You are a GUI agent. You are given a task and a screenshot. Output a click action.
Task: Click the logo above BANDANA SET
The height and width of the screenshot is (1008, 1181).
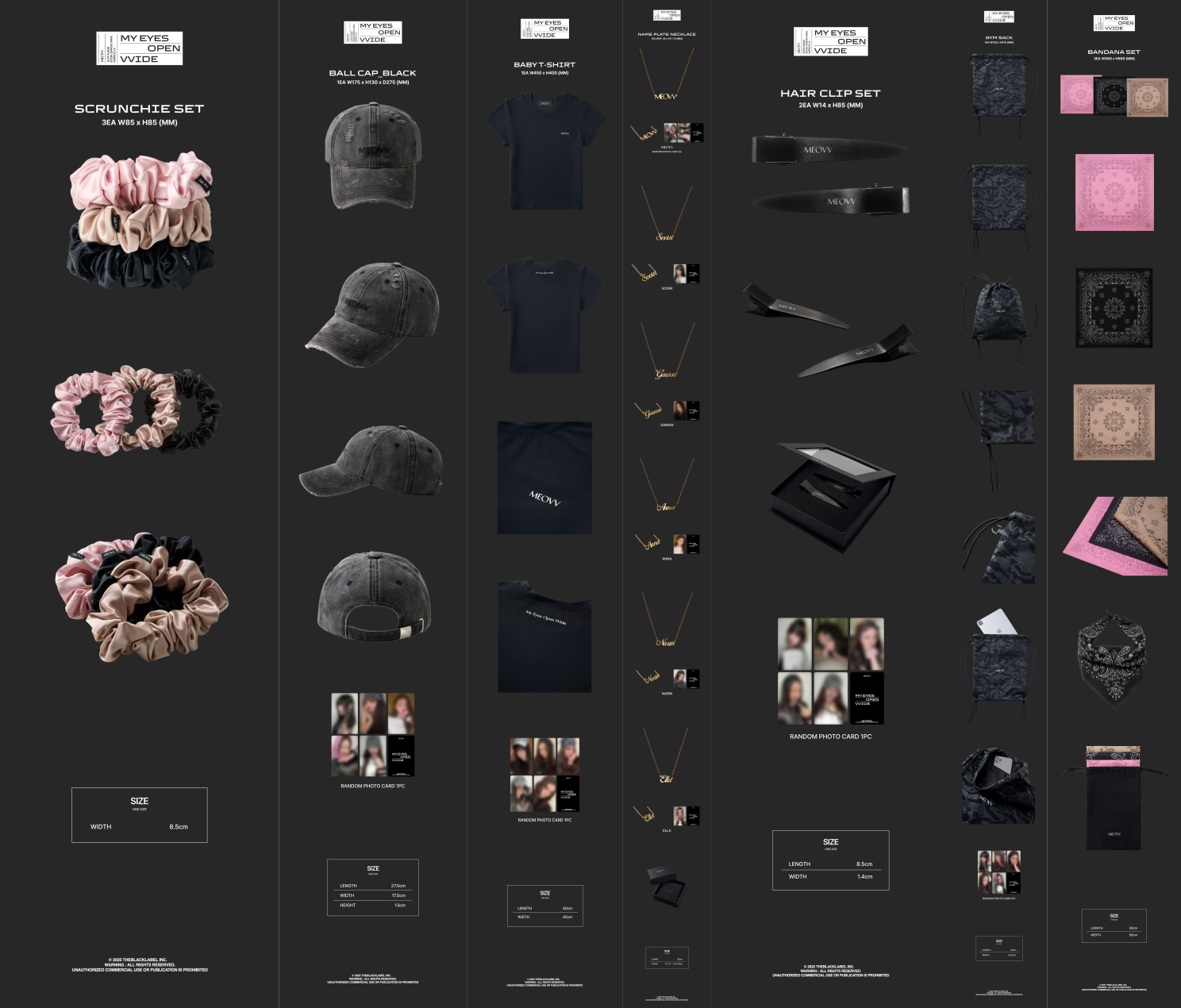(x=1114, y=23)
